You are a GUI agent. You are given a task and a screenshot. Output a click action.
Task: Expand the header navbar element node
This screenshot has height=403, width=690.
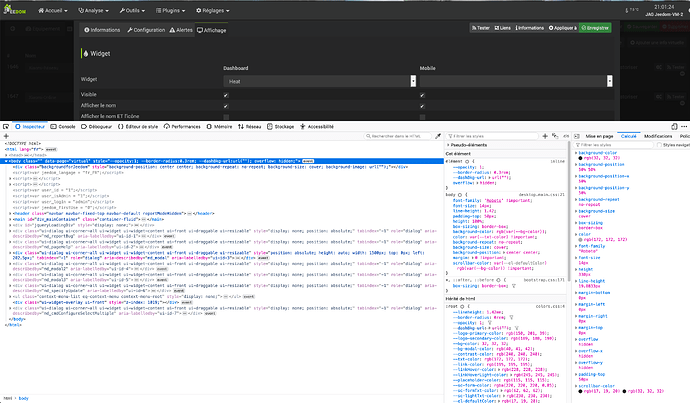point(11,213)
